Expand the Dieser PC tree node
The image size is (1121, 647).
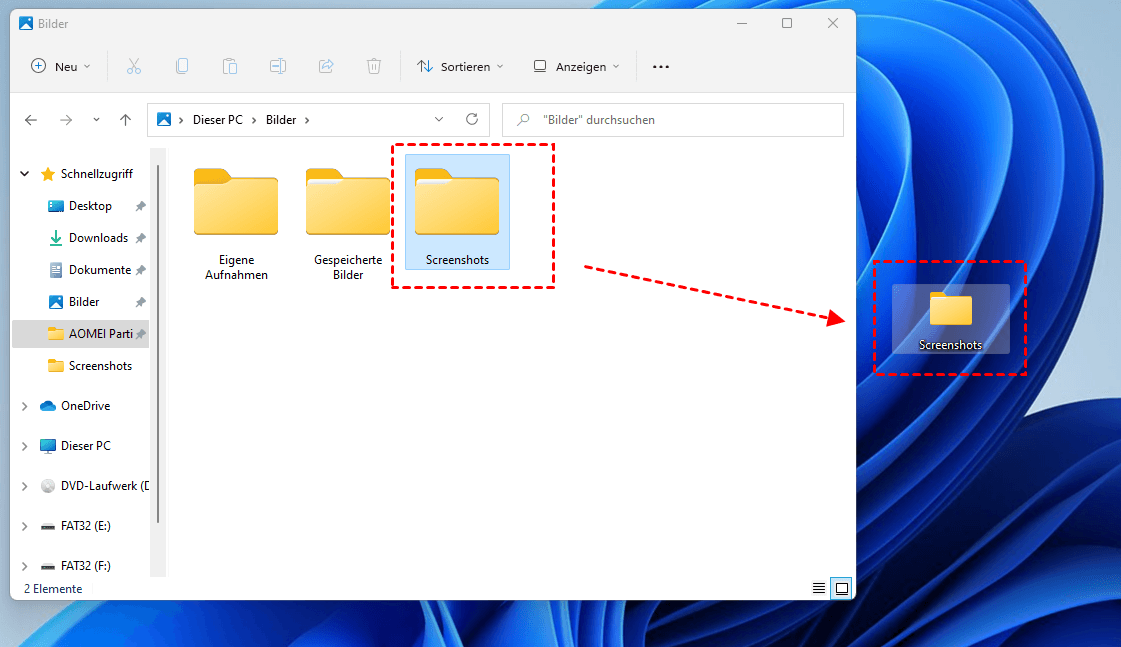tap(25, 446)
